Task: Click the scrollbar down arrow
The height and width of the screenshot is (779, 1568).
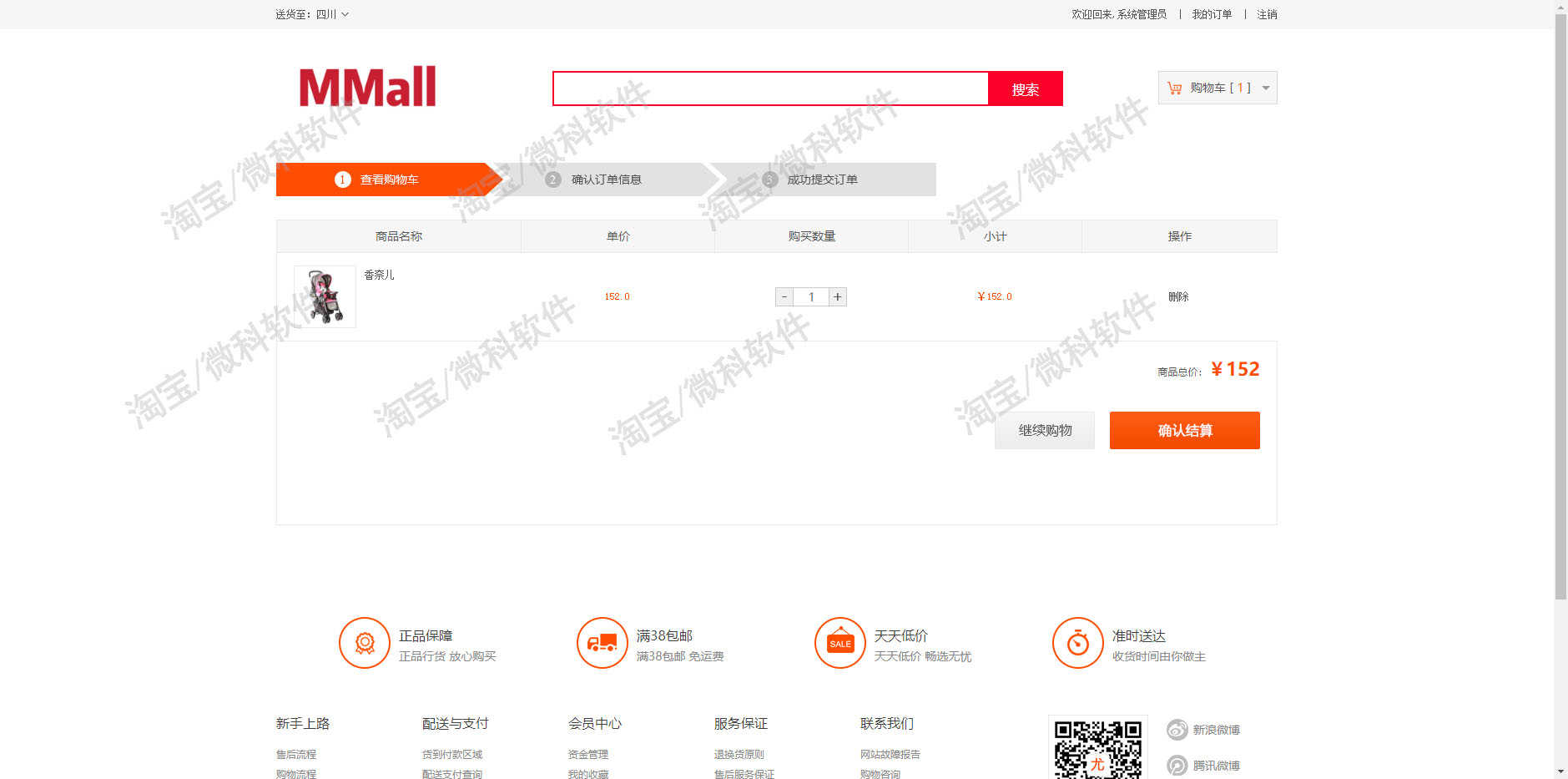Action: coord(1560,771)
